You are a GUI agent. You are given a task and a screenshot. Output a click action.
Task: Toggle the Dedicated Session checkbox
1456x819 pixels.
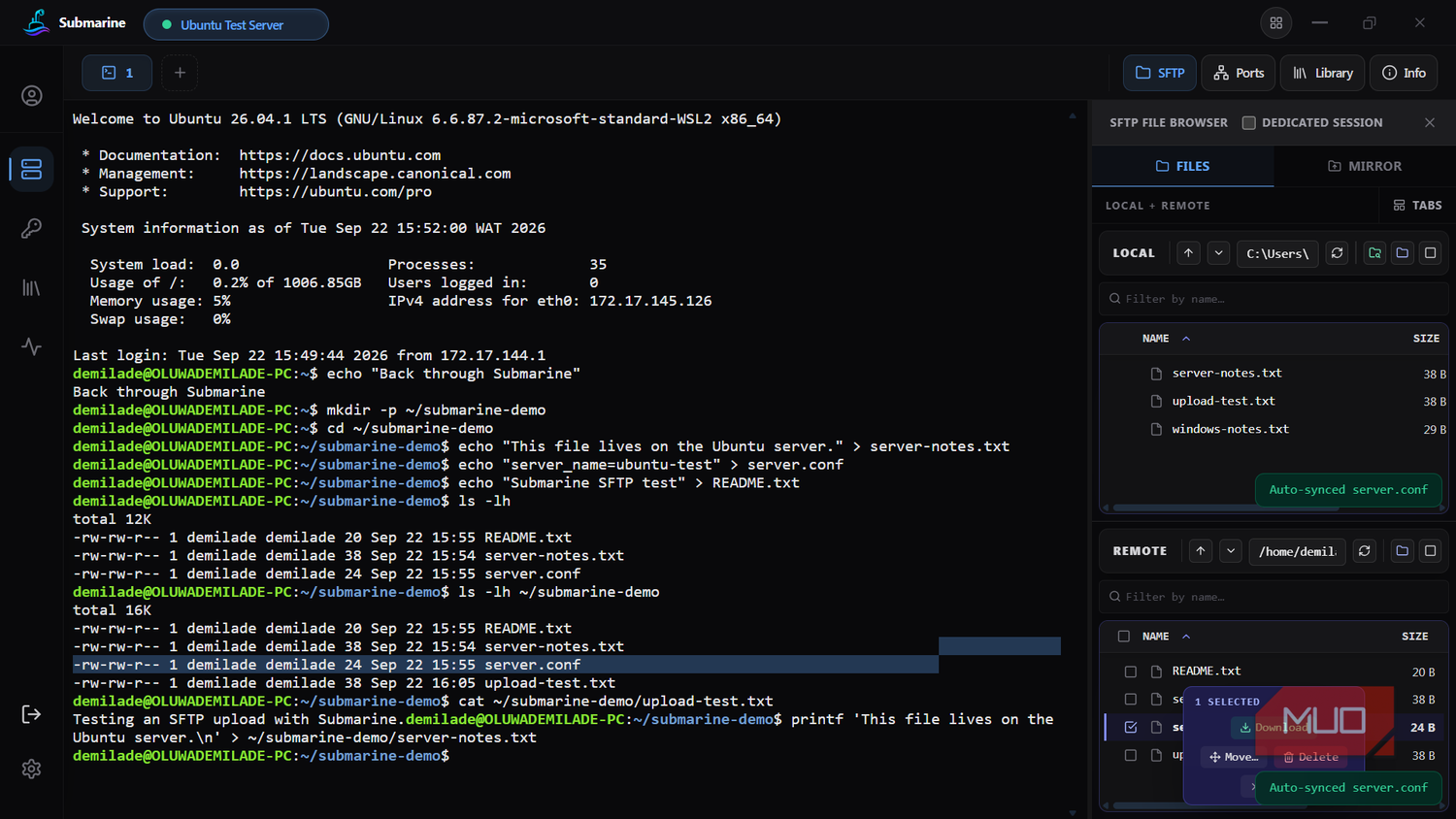1249,123
